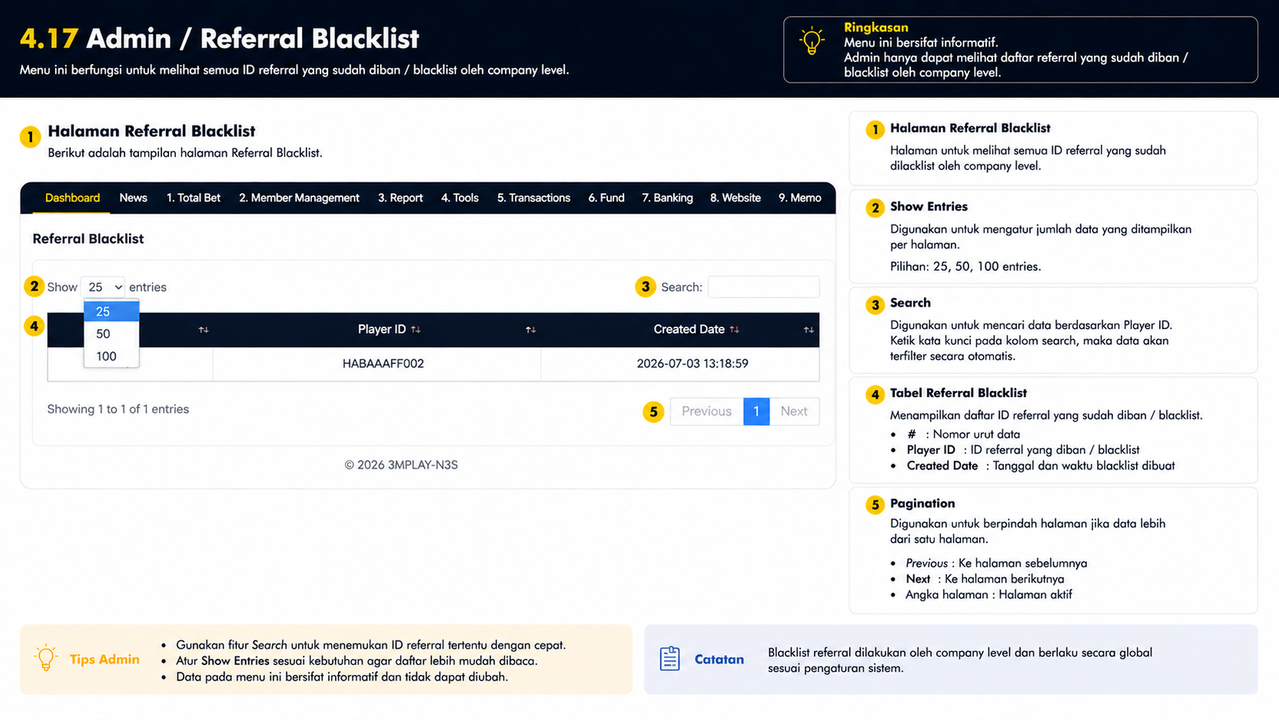The width and height of the screenshot is (1279, 720).
Task: Open the Show entries dropdown
Action: [103, 287]
